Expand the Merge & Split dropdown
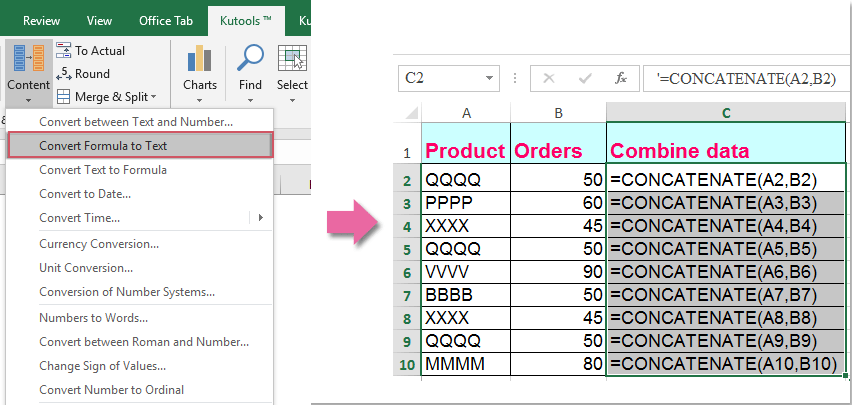 tap(153, 97)
